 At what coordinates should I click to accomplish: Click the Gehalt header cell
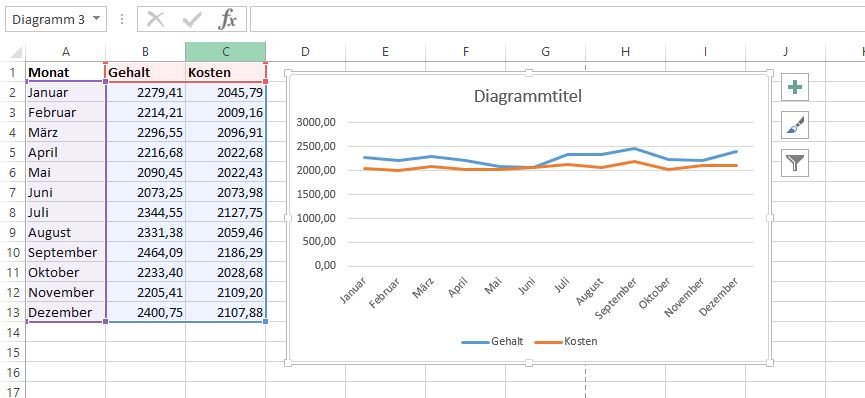[145, 72]
